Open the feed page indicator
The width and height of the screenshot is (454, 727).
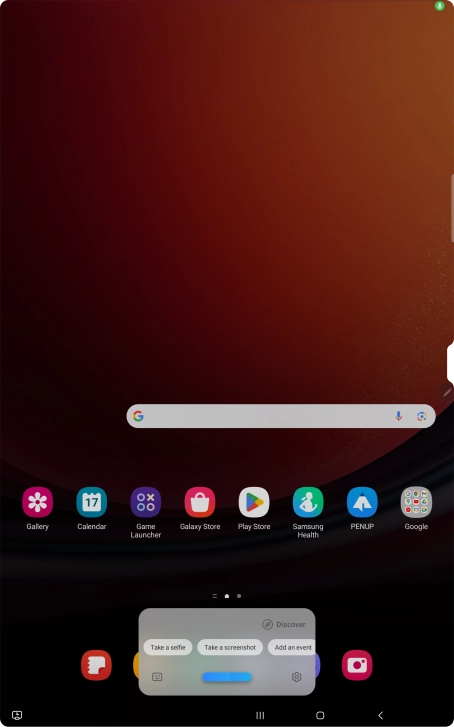point(215,596)
